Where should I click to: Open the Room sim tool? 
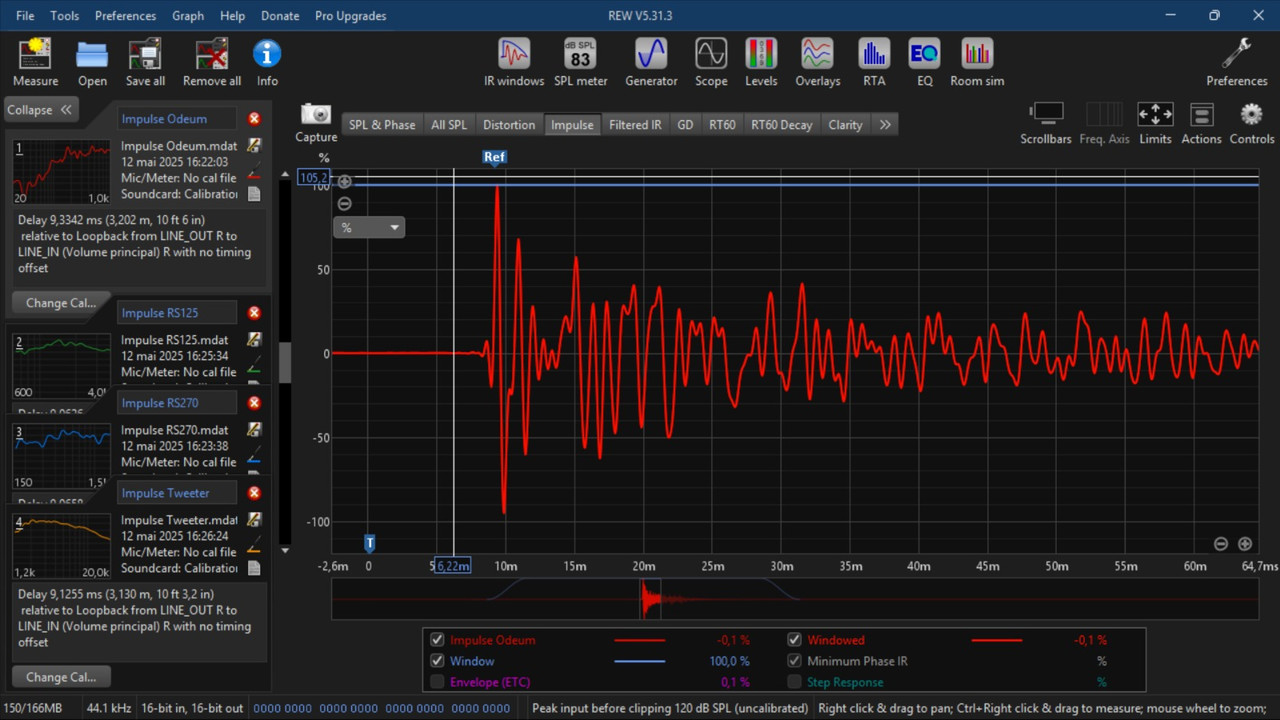(x=977, y=62)
